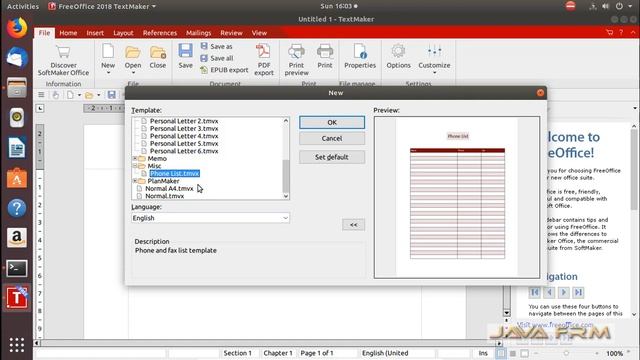
Task: Click the template list scrollbar down arrow
Action: tap(286, 196)
